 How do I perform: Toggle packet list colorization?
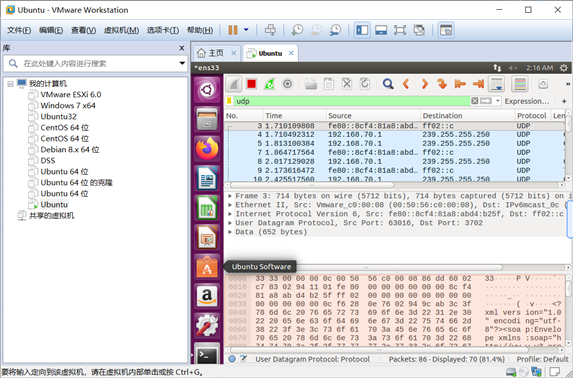pyautogui.click(x=520, y=84)
